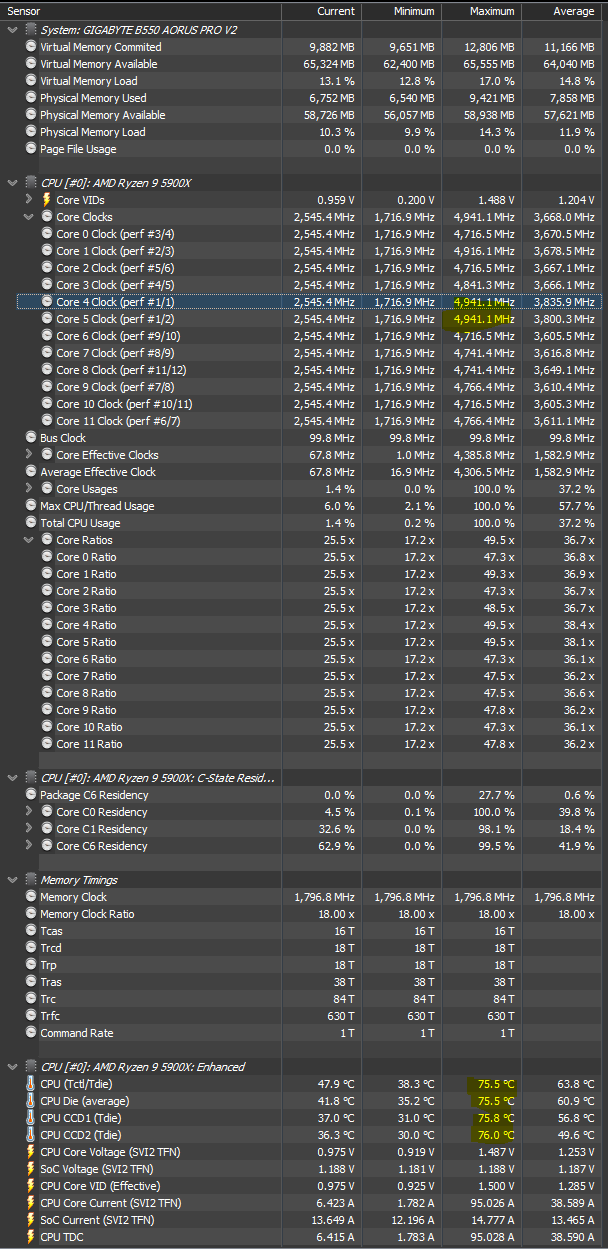Click the CPU Core Voltage lightning icon
The width and height of the screenshot is (608, 1249).
tap(31, 1152)
